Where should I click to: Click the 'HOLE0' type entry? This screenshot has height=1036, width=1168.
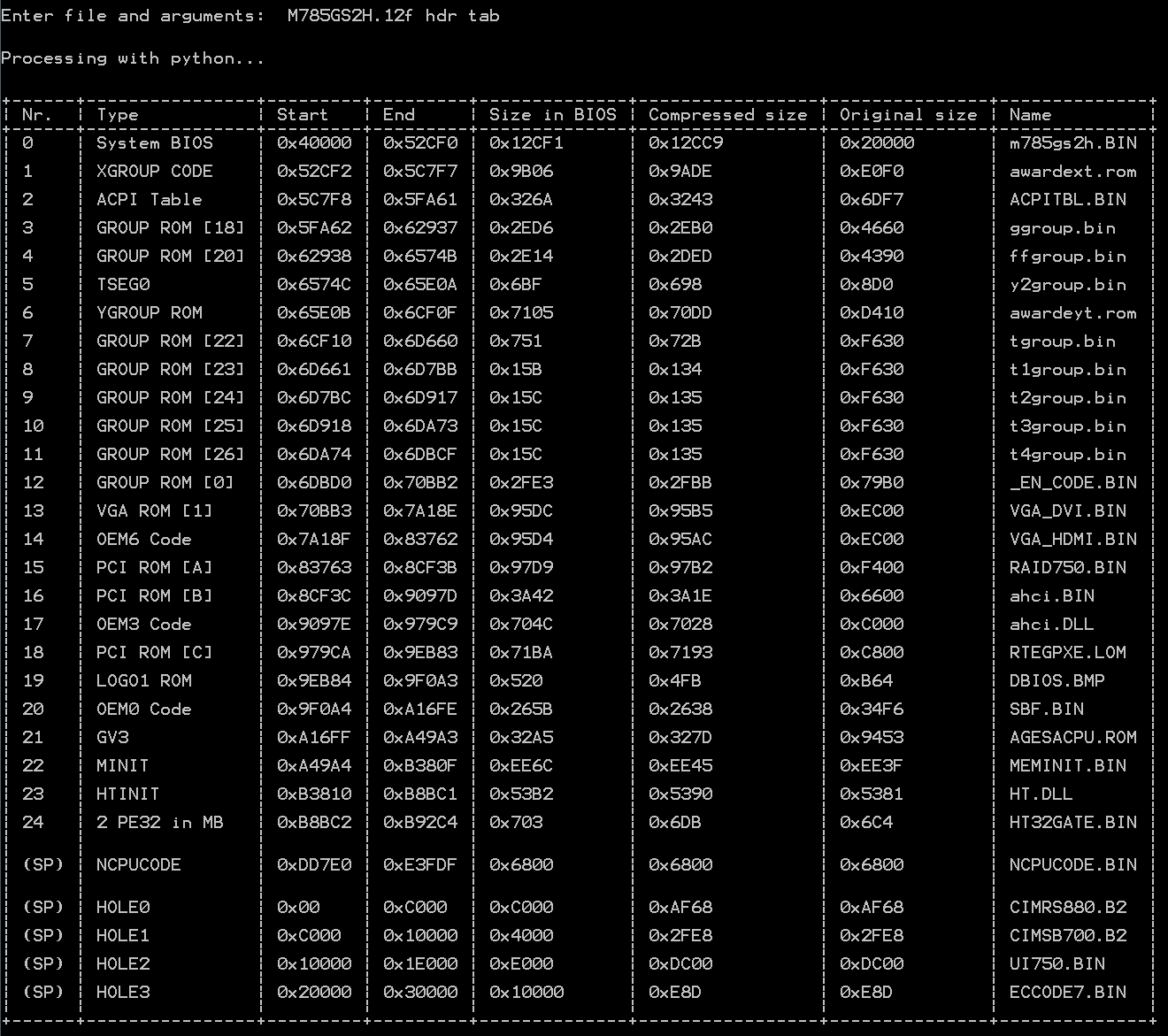(x=122, y=907)
